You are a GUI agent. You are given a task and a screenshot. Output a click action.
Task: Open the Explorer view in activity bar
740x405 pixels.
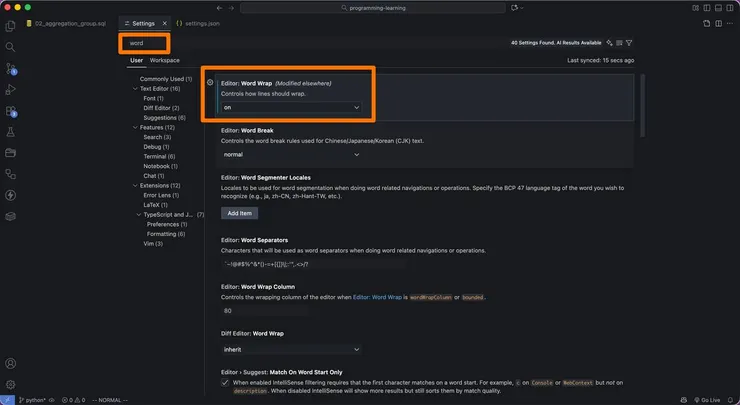pos(10,26)
